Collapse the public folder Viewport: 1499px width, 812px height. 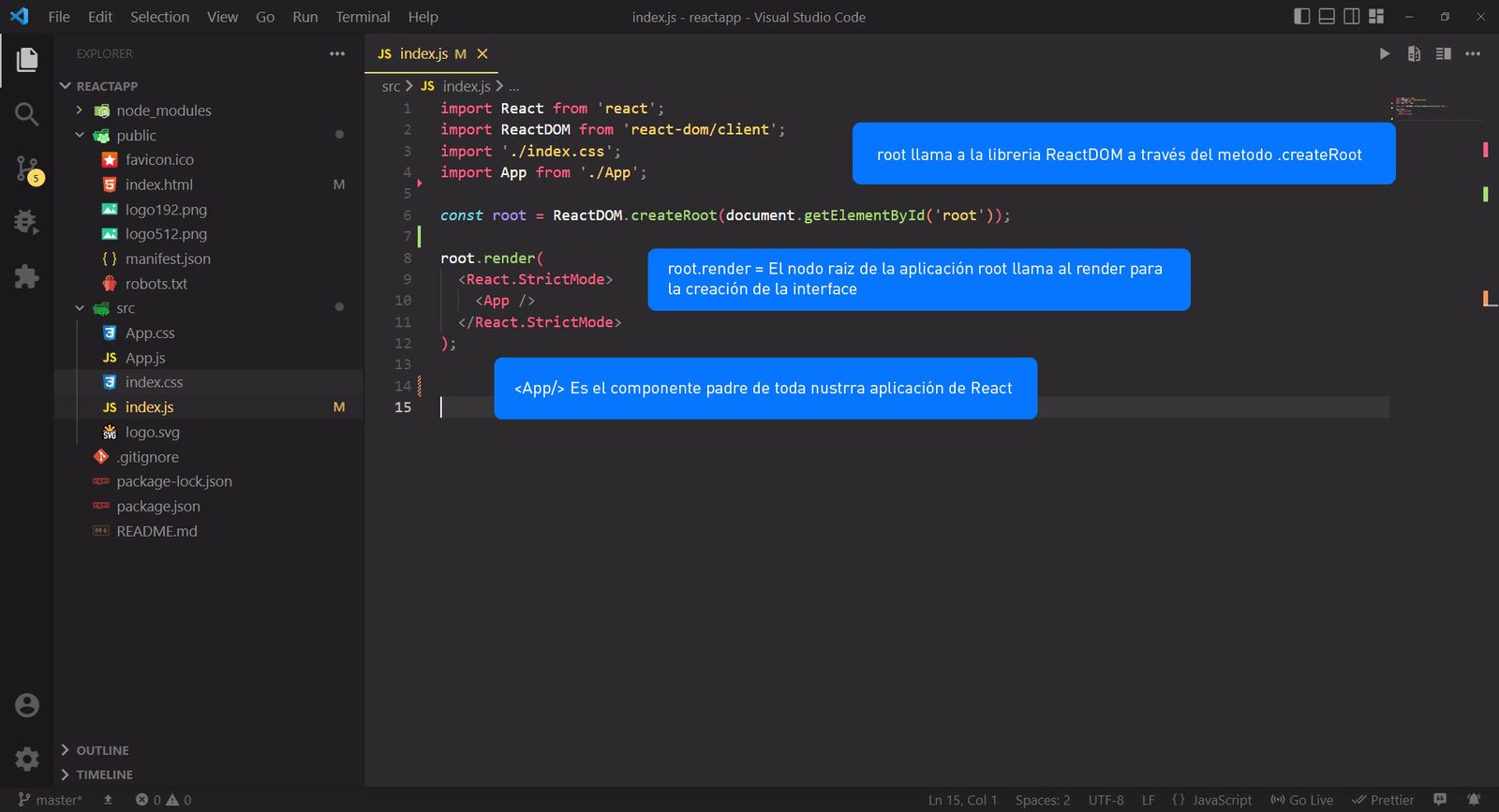tap(209, 135)
